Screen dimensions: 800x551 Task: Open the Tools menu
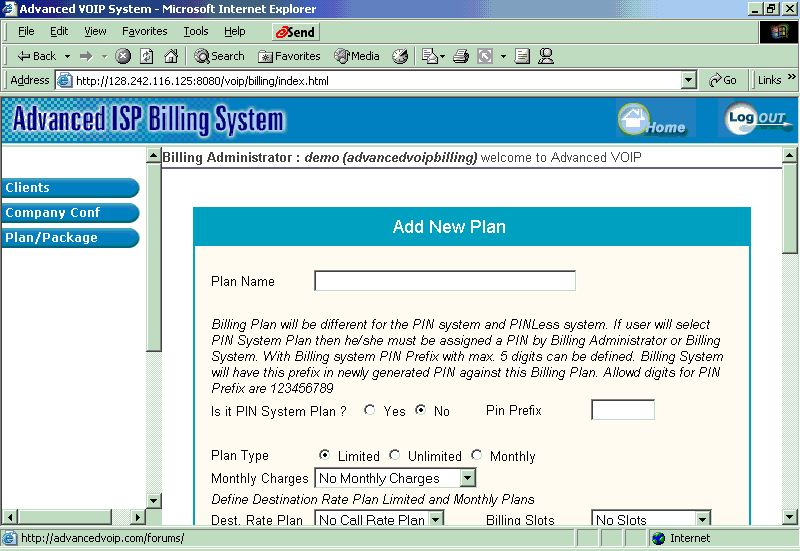coord(196,32)
